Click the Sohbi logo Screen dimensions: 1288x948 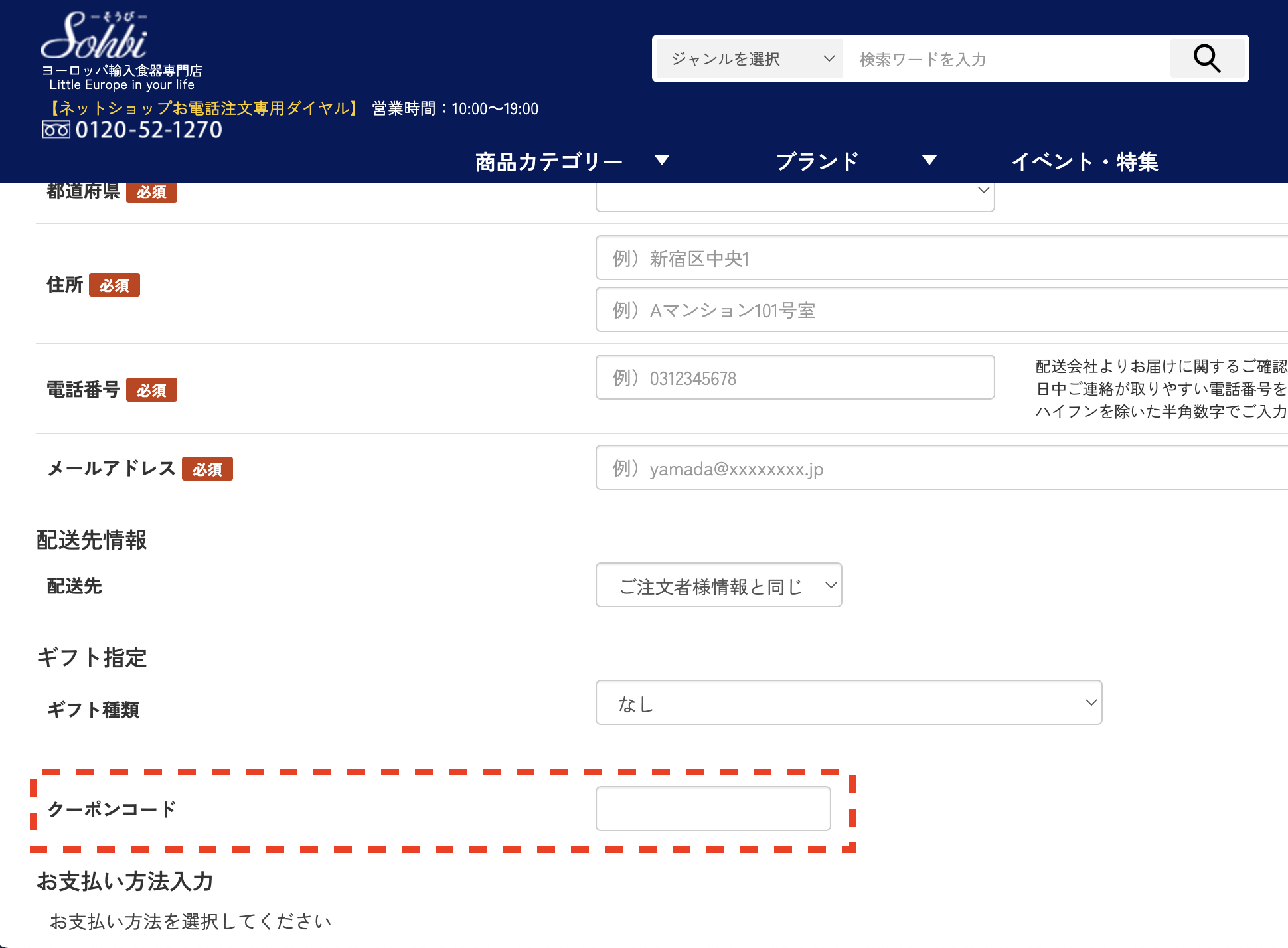pos(94,36)
